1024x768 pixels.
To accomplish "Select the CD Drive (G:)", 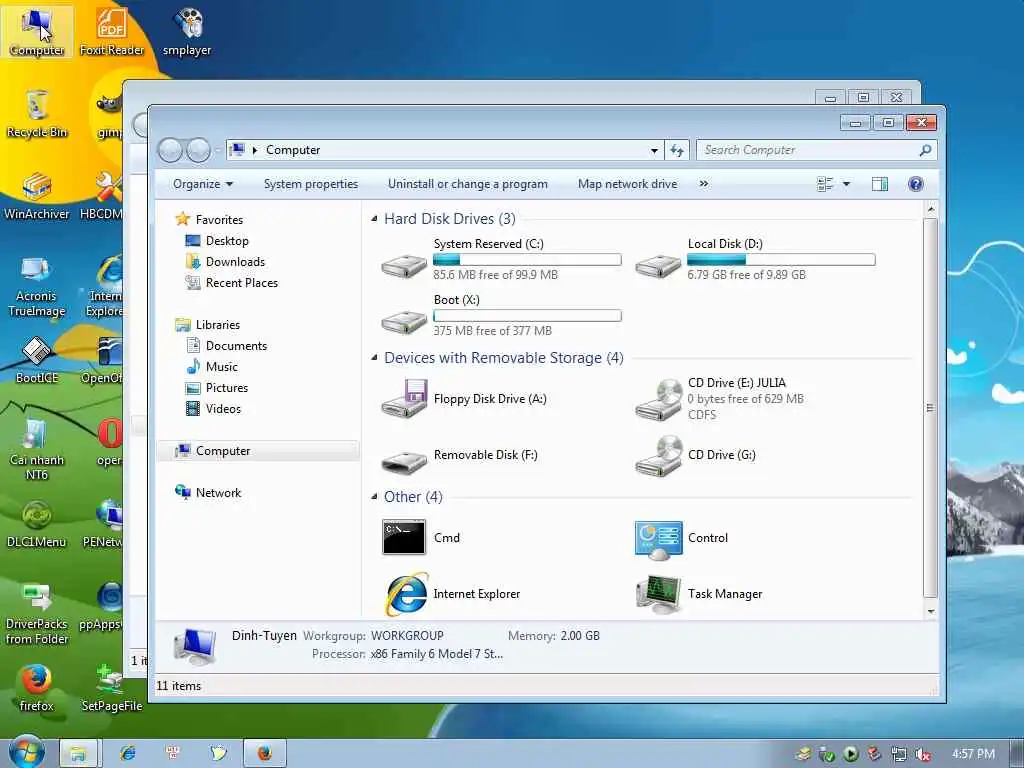I will pyautogui.click(x=696, y=455).
